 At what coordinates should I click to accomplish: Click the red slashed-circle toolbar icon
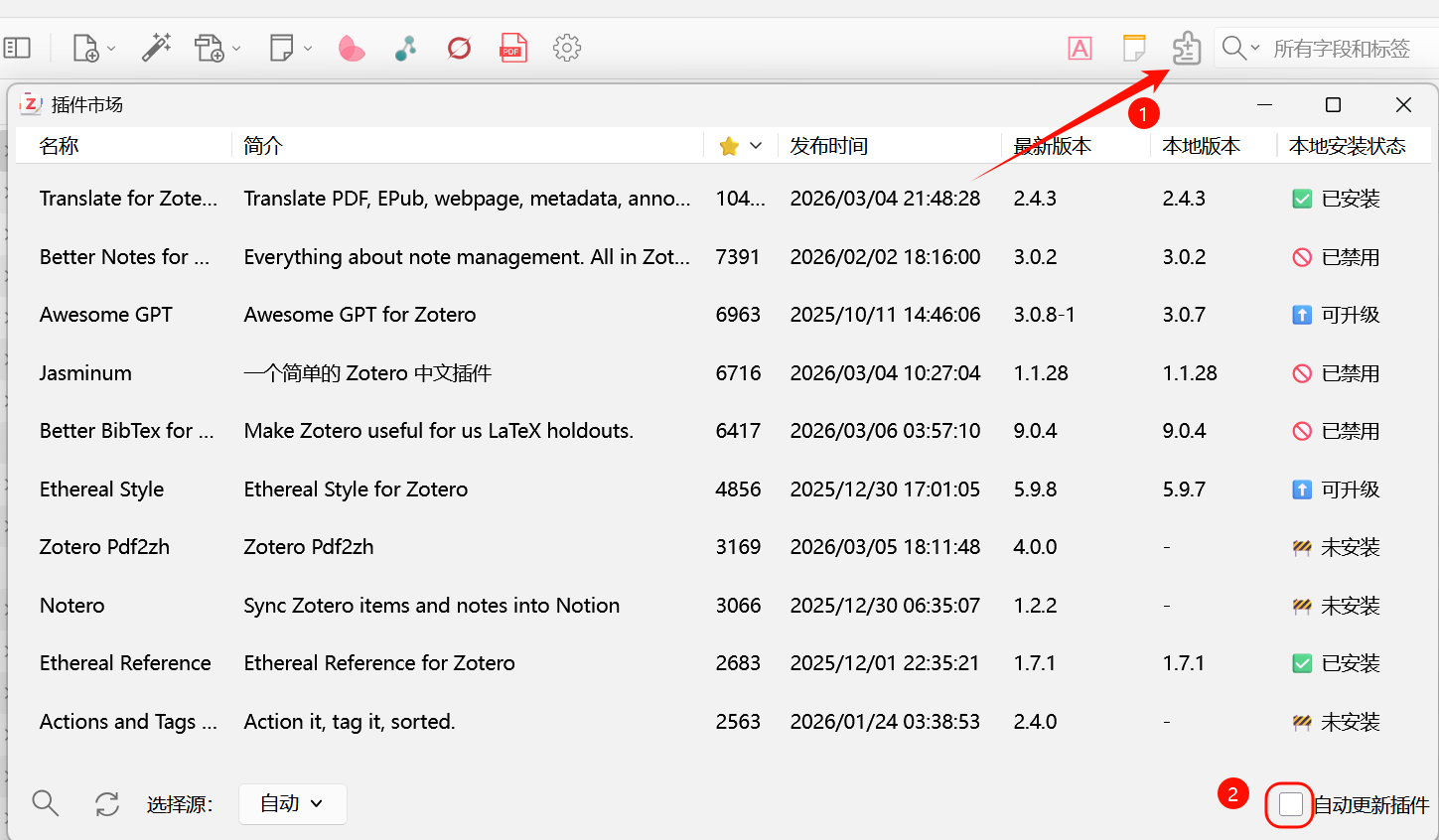tap(459, 48)
